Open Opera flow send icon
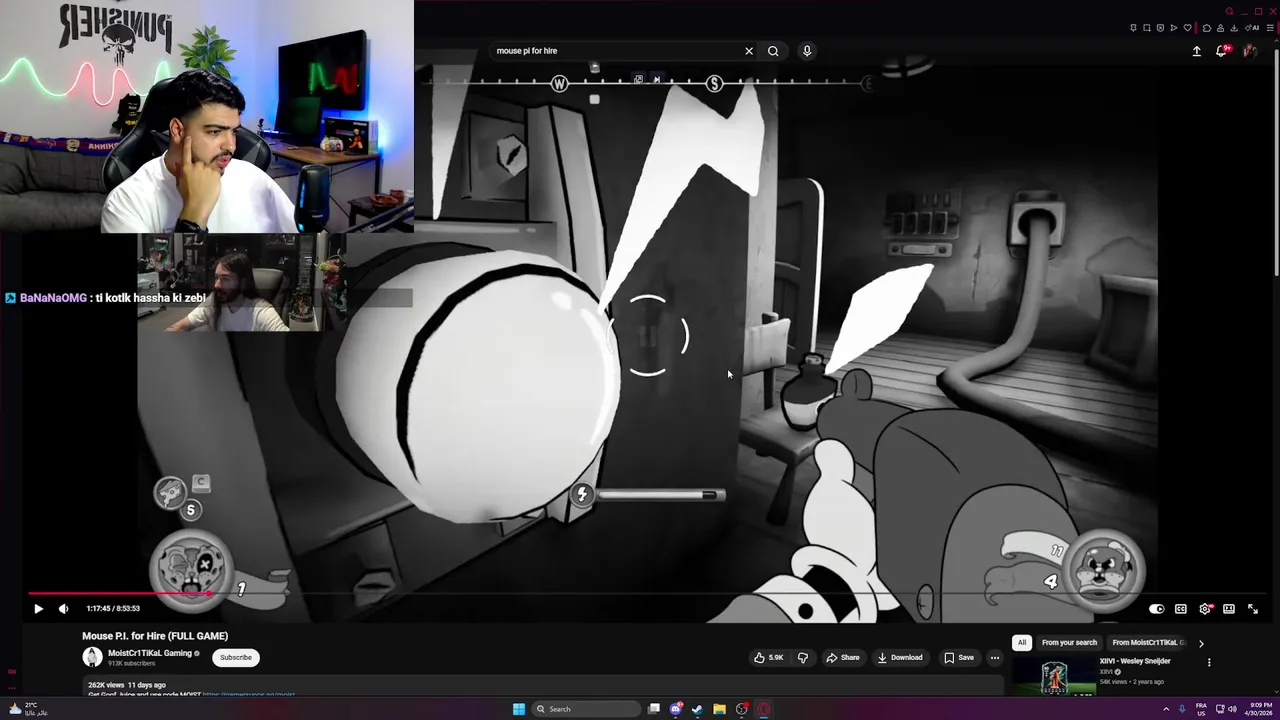 pos(1174,28)
